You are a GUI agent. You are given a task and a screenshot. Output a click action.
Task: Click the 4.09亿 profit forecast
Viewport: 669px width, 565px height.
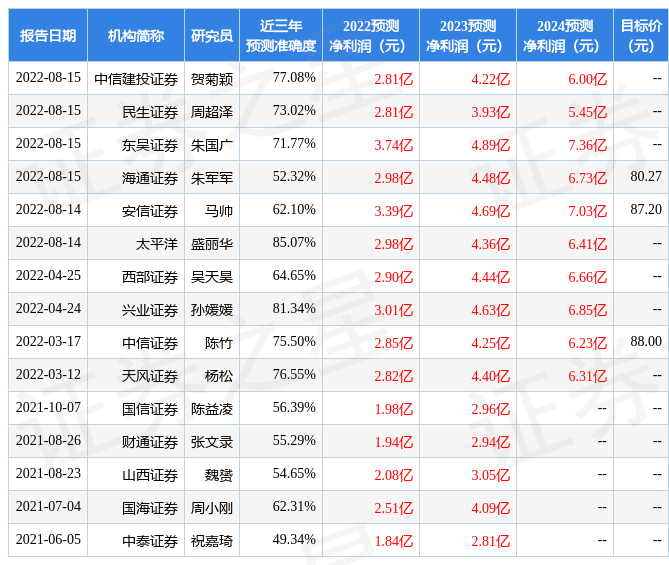pyautogui.click(x=491, y=508)
